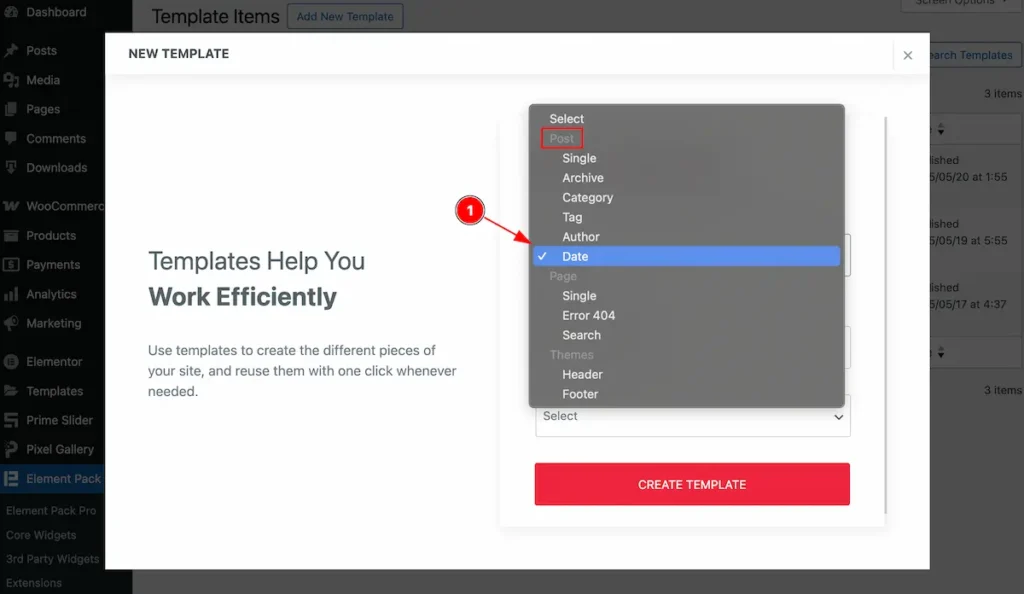Click the Analytics bar chart icon
The width and height of the screenshot is (1024, 594).
pos(11,295)
